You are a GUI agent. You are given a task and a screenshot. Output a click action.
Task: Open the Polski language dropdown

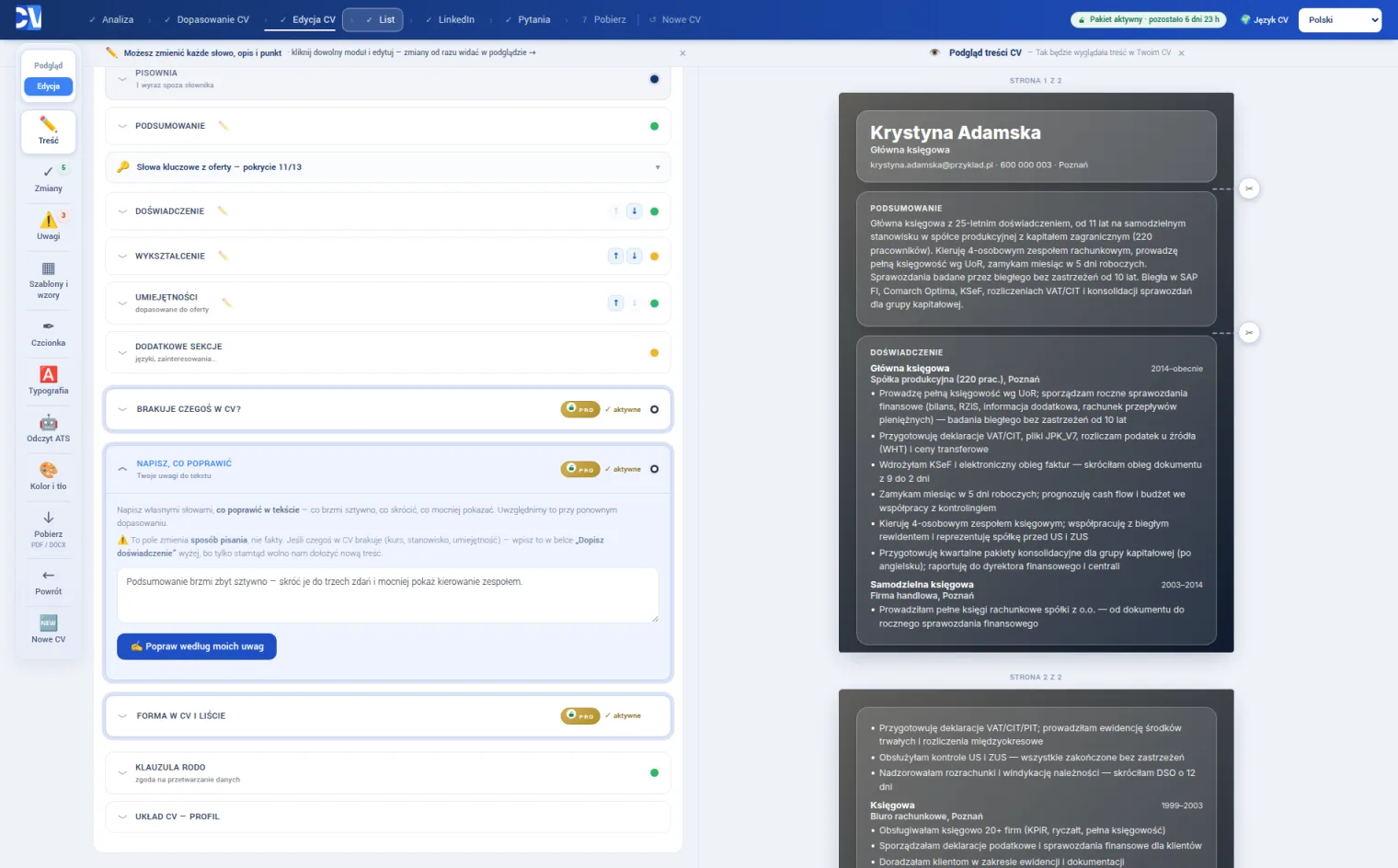point(1340,19)
